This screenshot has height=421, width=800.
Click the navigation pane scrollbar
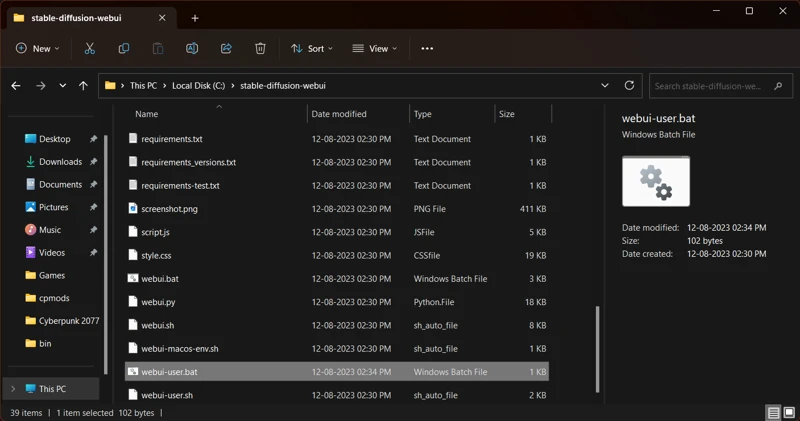click(106, 255)
